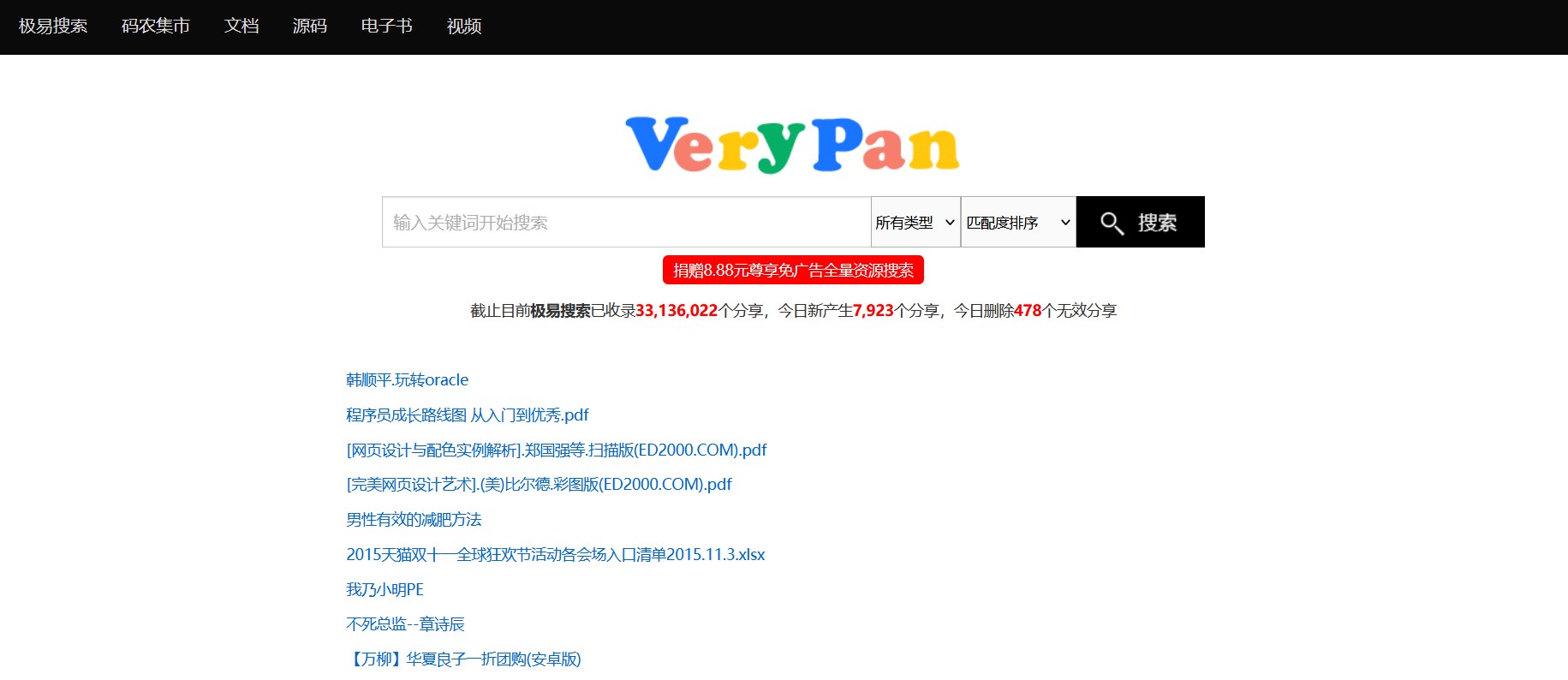Click the deleted invalid shares count 478
1568x680 pixels.
[x=1028, y=311]
